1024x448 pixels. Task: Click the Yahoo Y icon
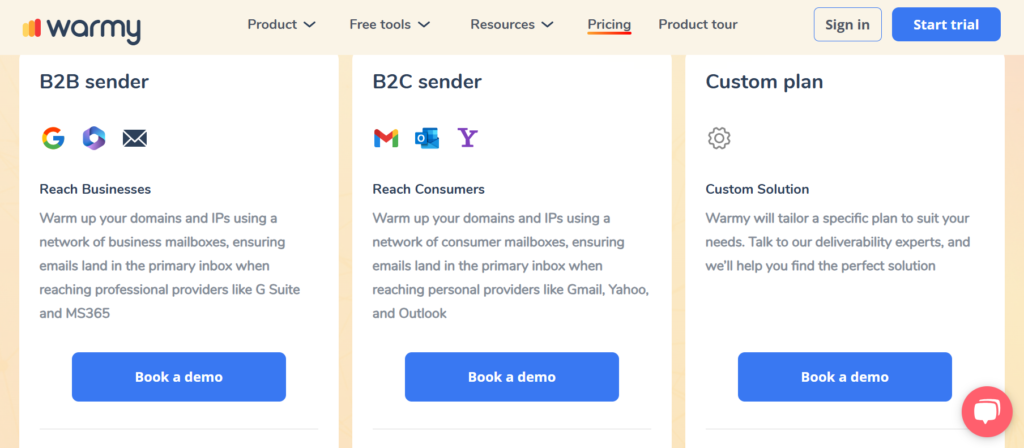468,138
